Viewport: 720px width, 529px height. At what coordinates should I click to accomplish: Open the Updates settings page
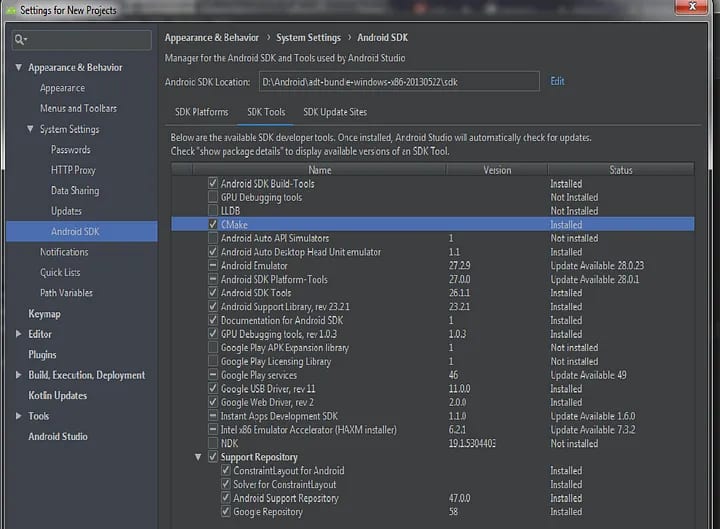pos(66,211)
